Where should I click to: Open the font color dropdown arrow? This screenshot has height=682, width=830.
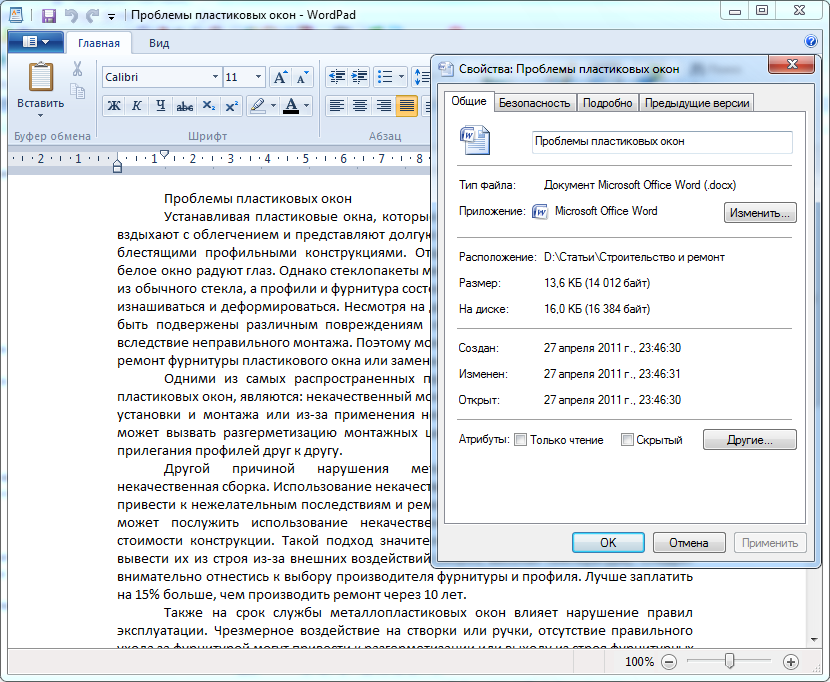coord(306,106)
